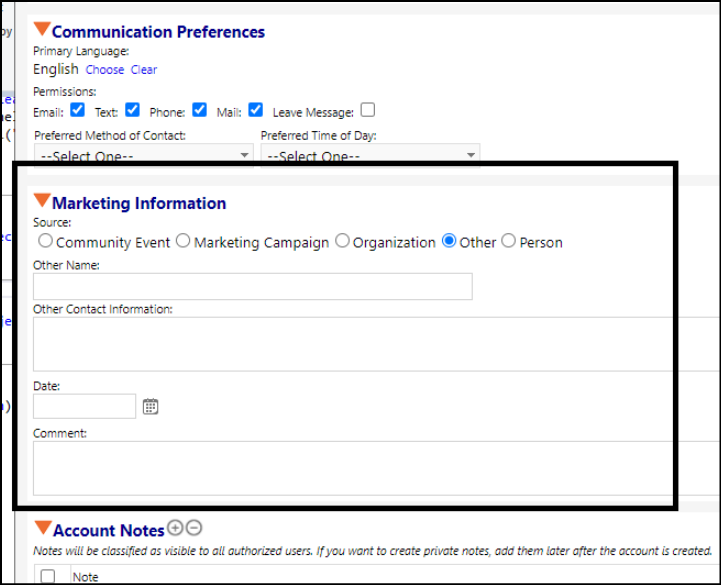Select Other source radio button
This screenshot has height=585, width=721.
click(x=449, y=241)
